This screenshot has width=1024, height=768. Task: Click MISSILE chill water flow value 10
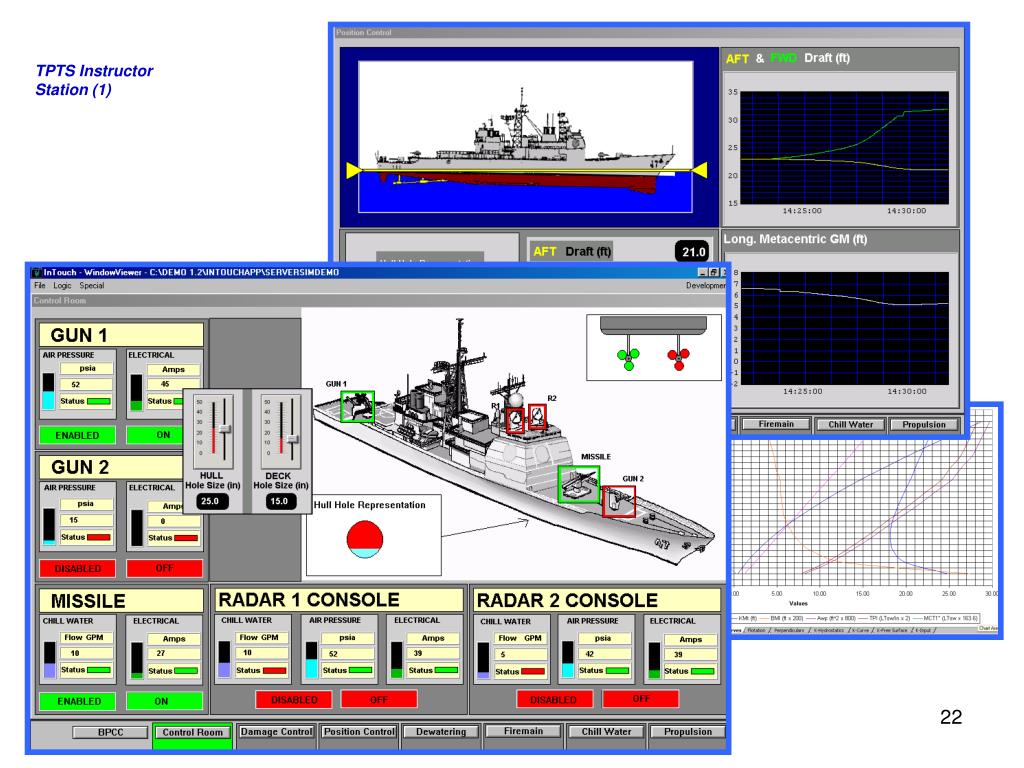click(87, 653)
